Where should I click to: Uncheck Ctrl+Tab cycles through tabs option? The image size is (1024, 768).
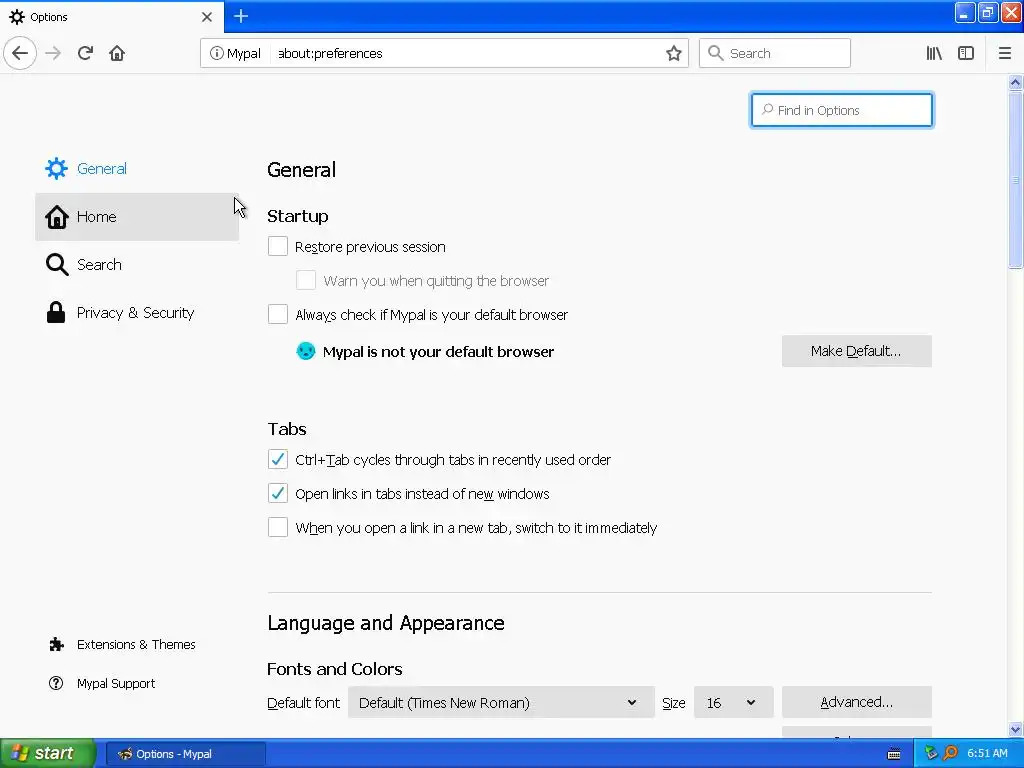[278, 459]
